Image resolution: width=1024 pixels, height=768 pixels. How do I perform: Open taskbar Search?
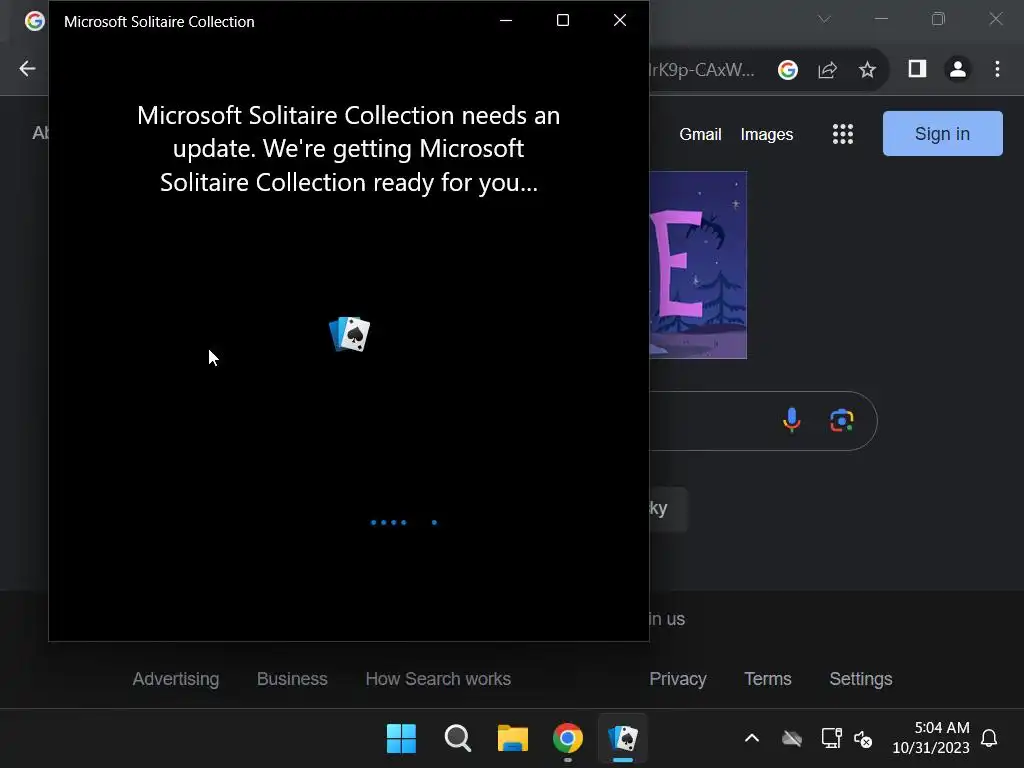pos(458,739)
